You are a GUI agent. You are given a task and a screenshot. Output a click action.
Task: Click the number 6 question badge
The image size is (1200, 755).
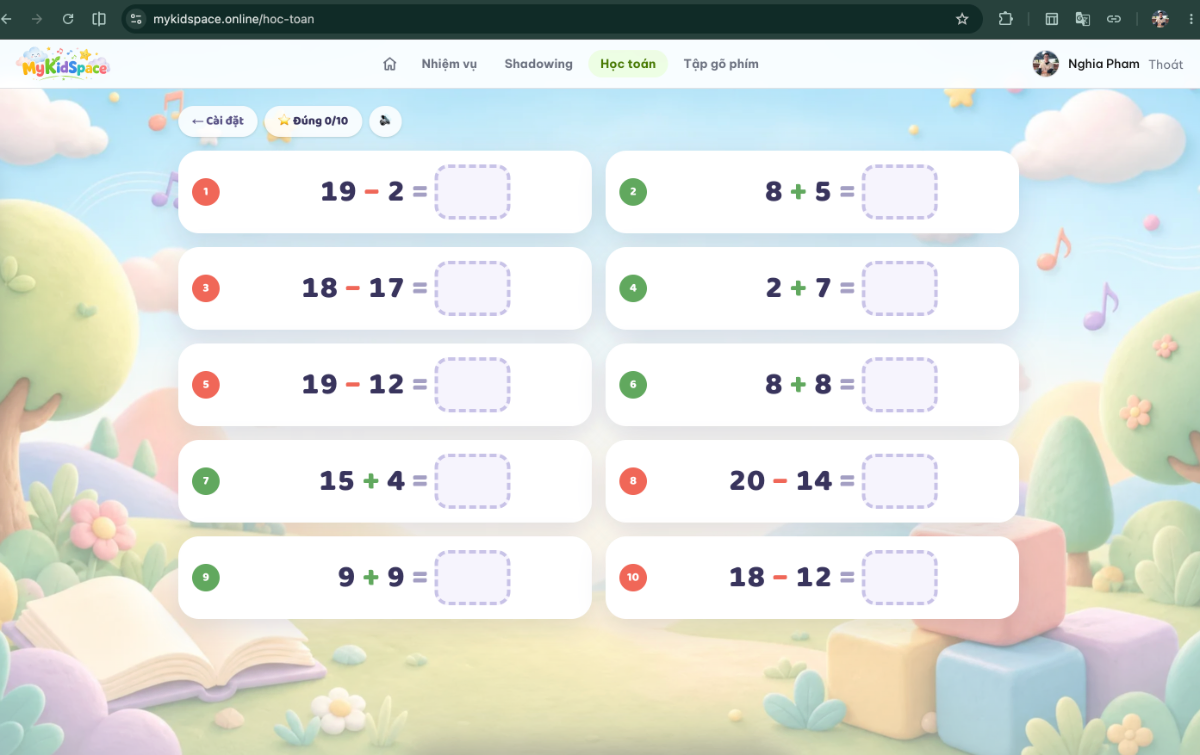click(x=633, y=385)
